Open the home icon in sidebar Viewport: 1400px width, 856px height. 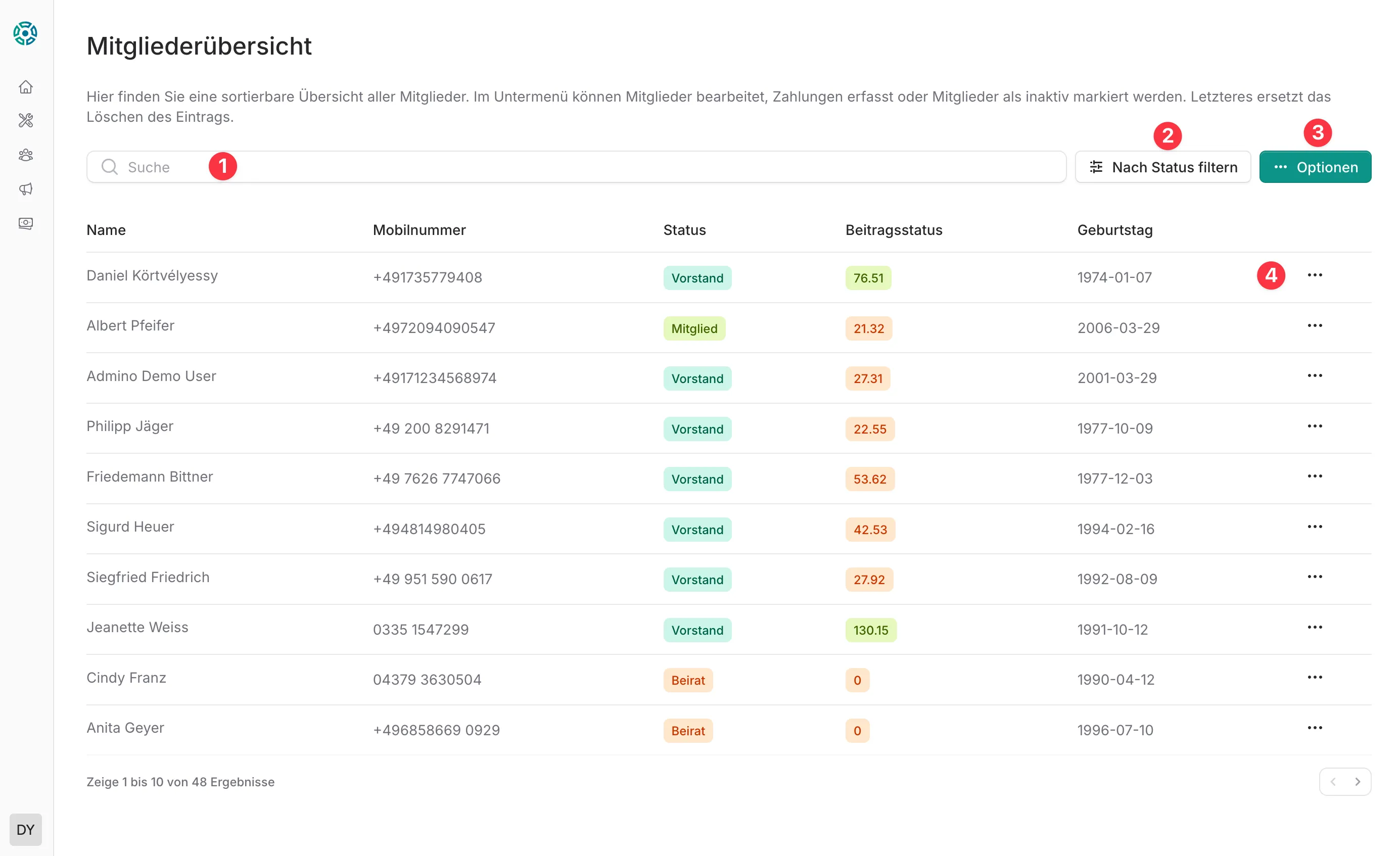point(26,87)
